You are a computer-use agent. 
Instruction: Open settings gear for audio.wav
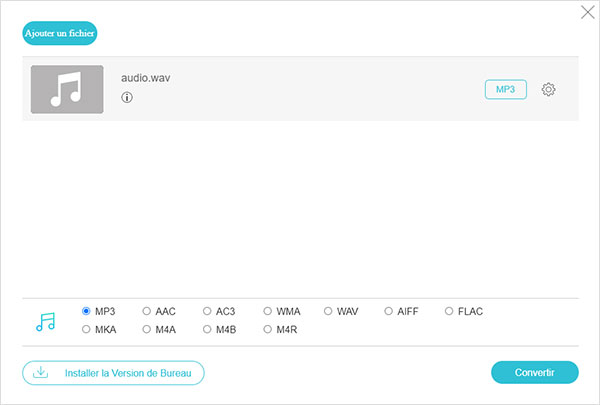pos(548,90)
